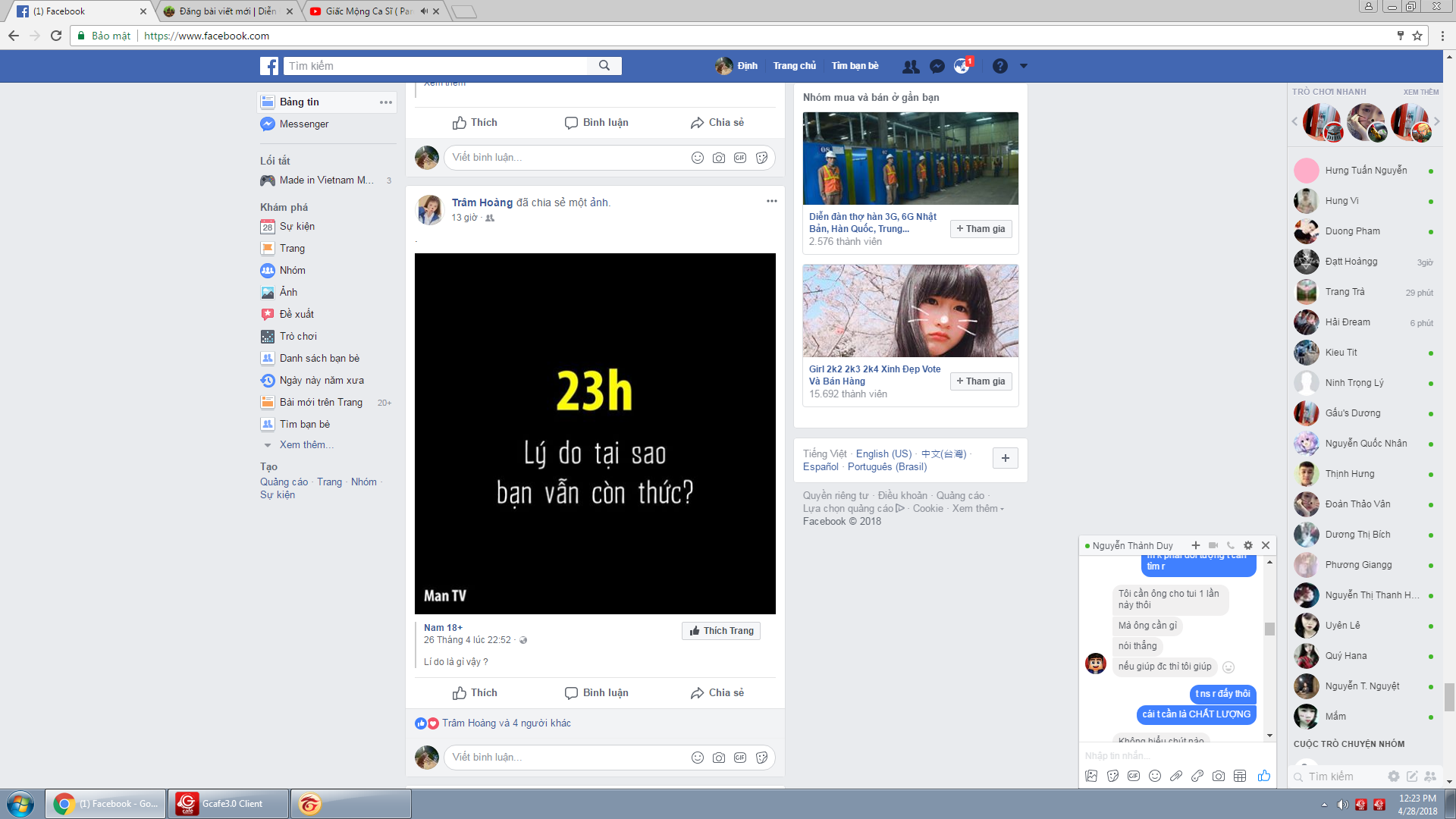1456x819 pixels.
Task: Click the help question mark icon
Action: (1000, 66)
